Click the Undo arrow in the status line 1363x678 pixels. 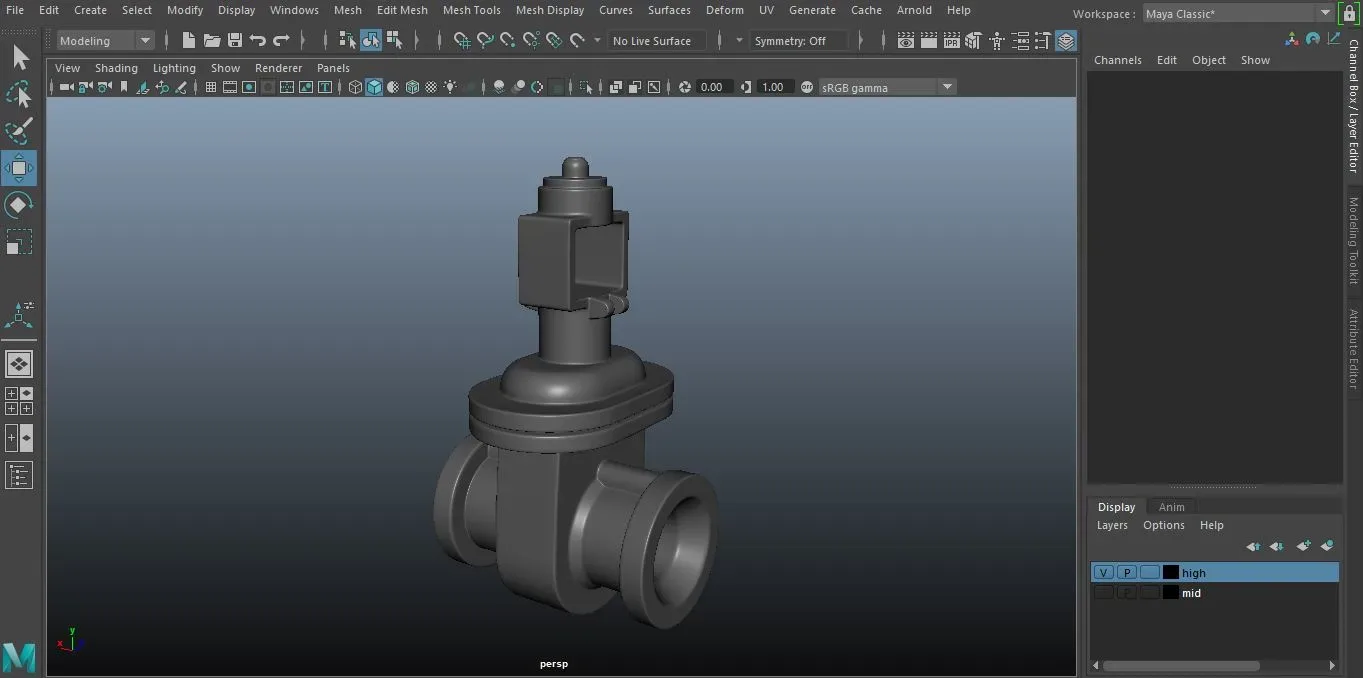coord(257,41)
